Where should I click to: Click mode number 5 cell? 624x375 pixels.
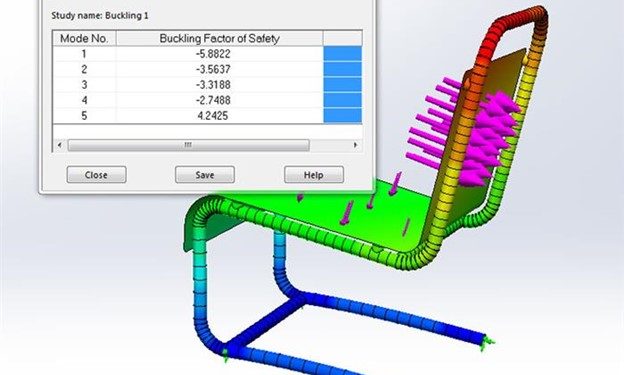[x=84, y=116]
